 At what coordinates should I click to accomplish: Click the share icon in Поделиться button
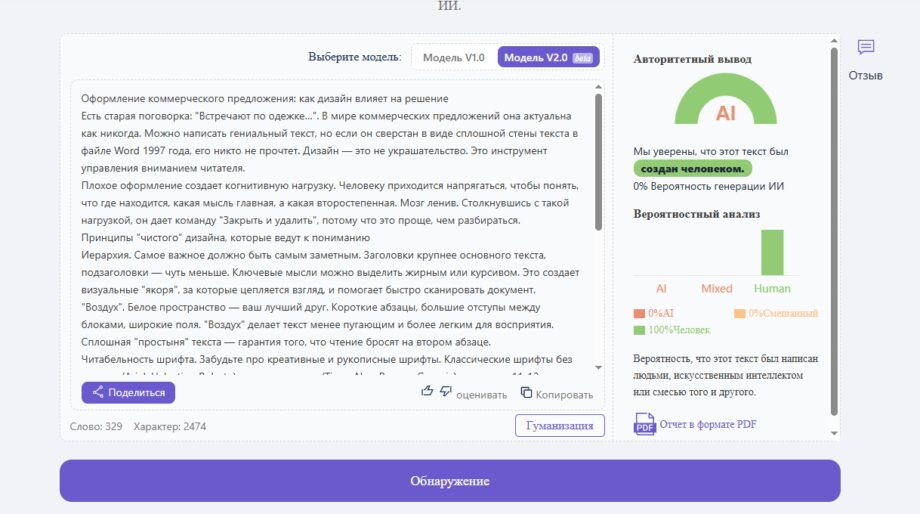(98, 393)
